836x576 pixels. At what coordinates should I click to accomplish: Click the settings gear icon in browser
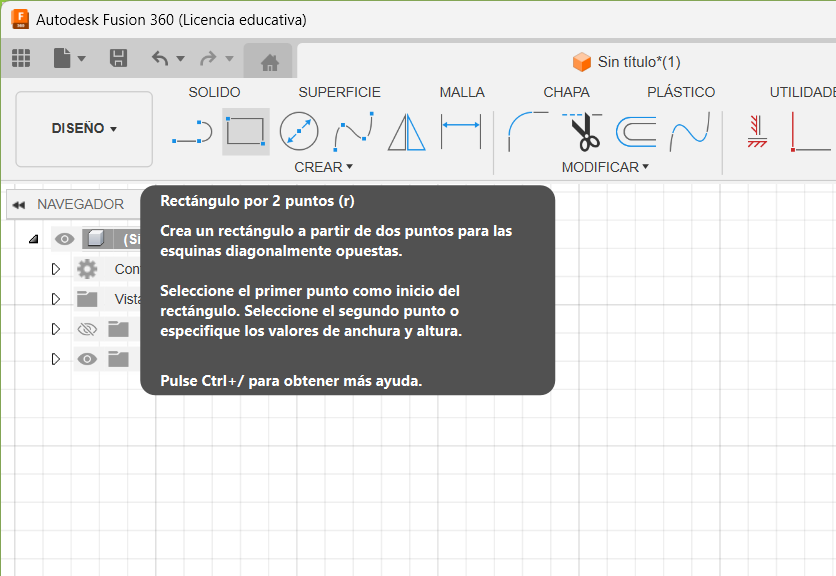(x=87, y=269)
